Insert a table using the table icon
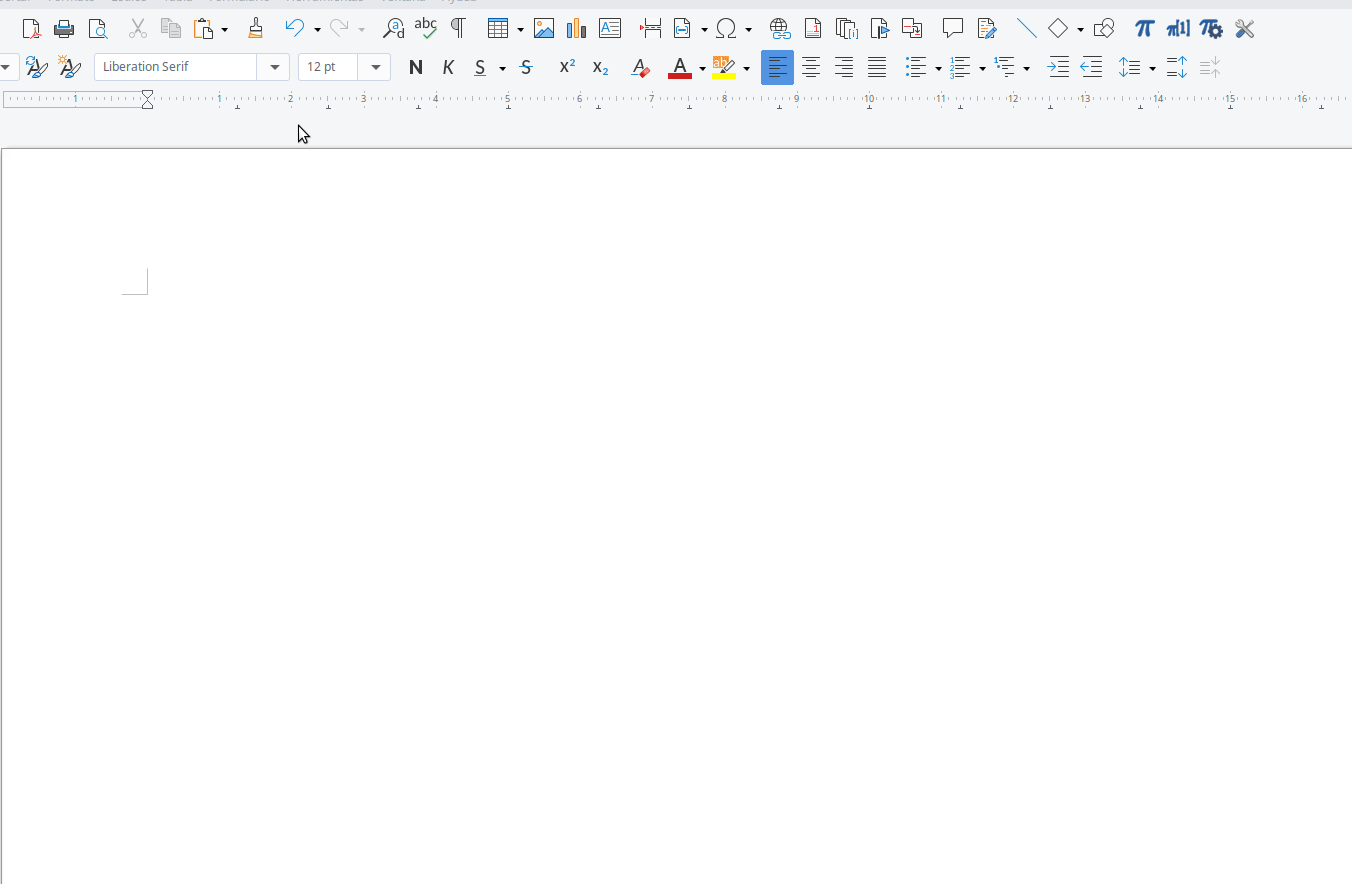1352x884 pixels. coord(497,29)
